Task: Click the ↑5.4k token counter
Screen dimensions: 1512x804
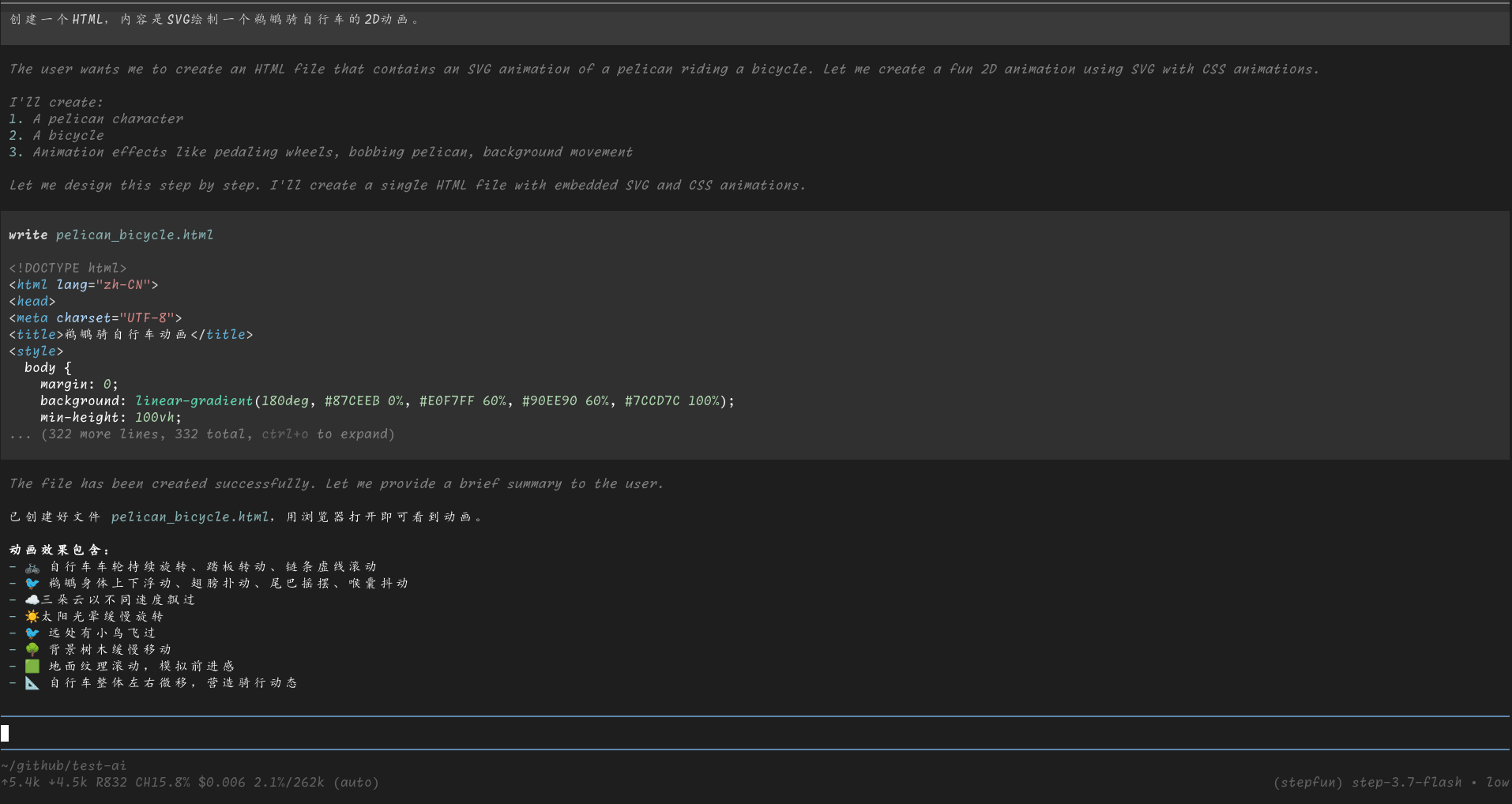Action: click(21, 783)
